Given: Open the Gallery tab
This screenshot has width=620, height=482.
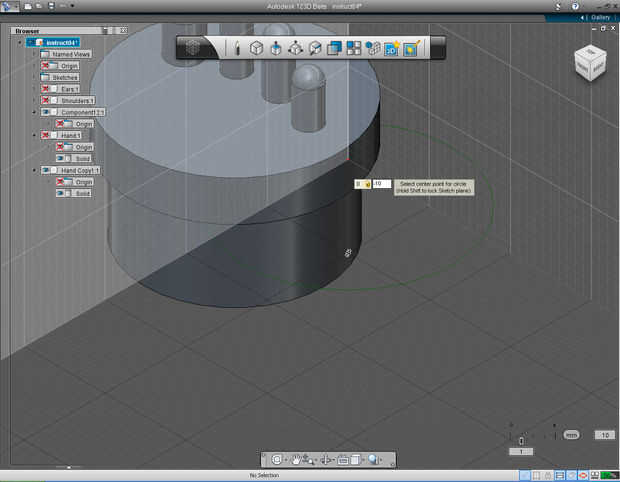Looking at the screenshot, I should [600, 17].
